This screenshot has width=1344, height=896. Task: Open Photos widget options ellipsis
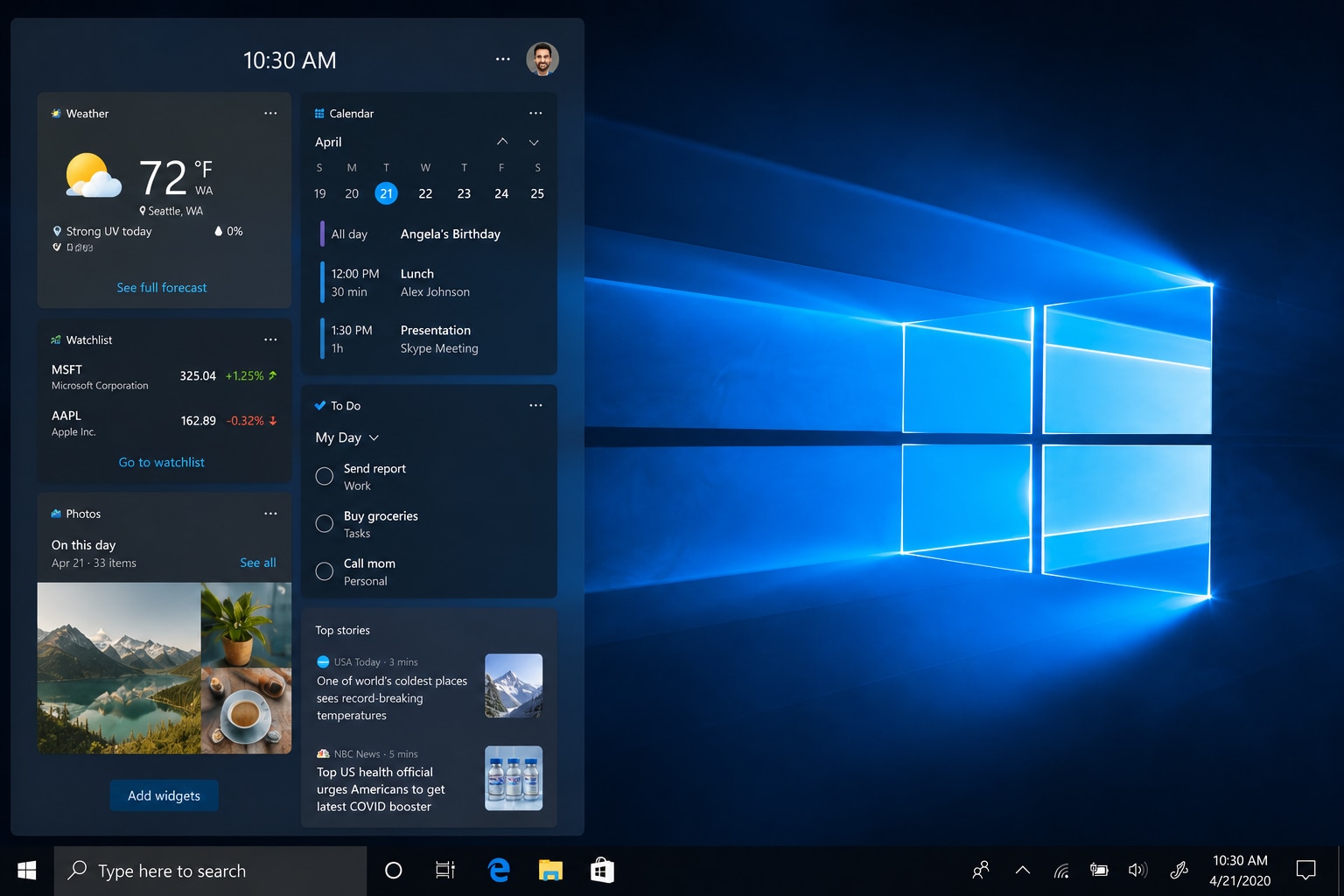click(x=270, y=514)
